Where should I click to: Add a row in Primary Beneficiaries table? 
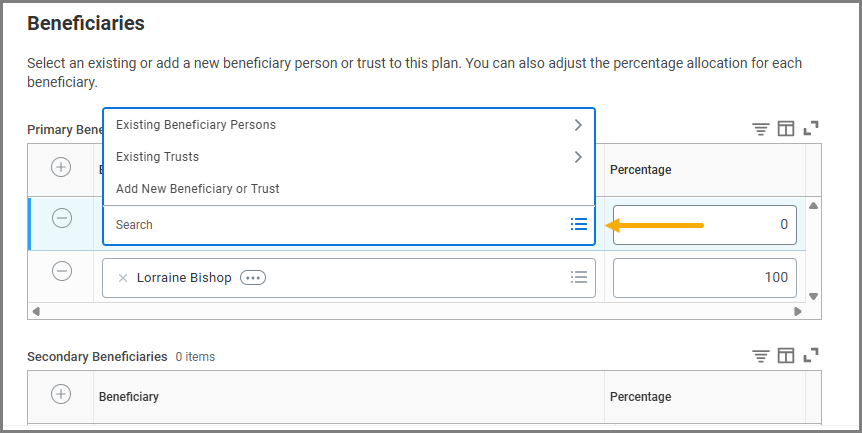click(x=61, y=168)
